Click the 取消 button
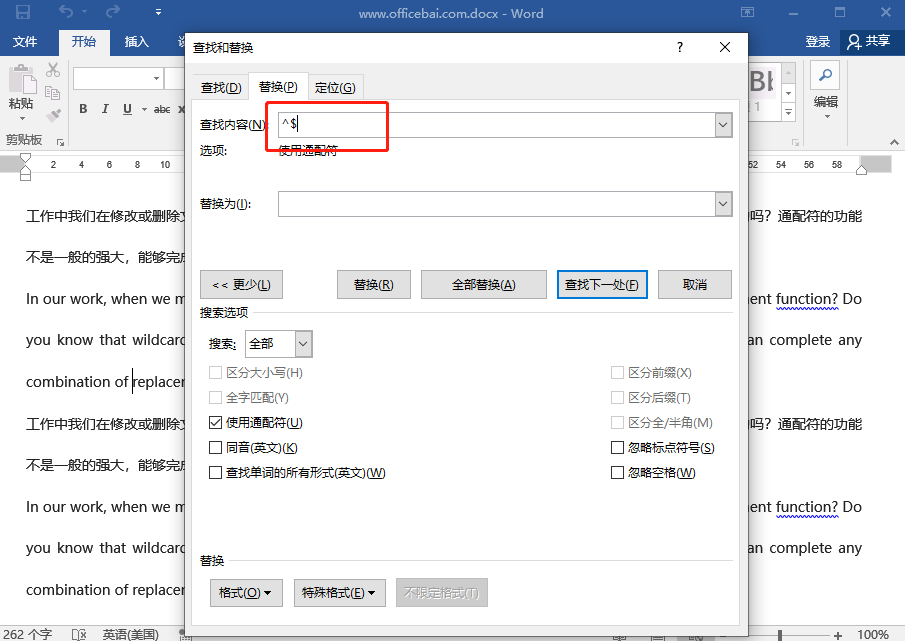This screenshot has height=641, width=905. 695,284
